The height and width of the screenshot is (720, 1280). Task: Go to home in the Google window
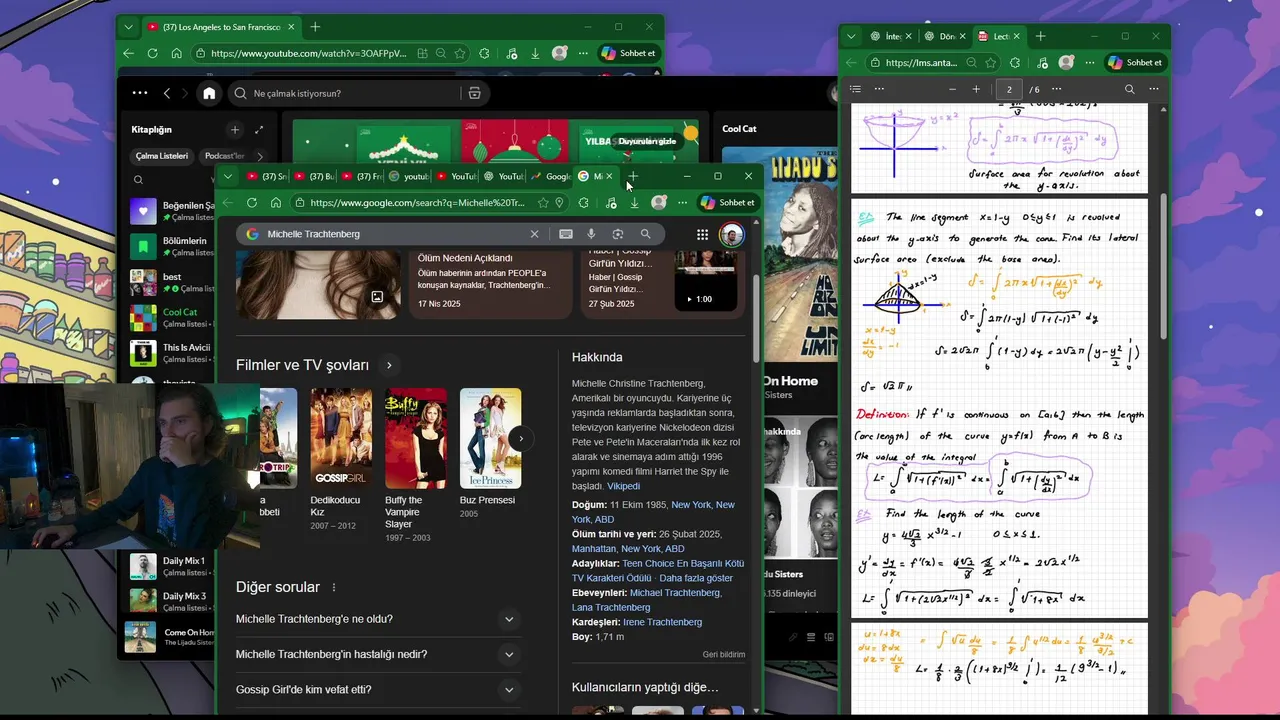click(x=276, y=203)
